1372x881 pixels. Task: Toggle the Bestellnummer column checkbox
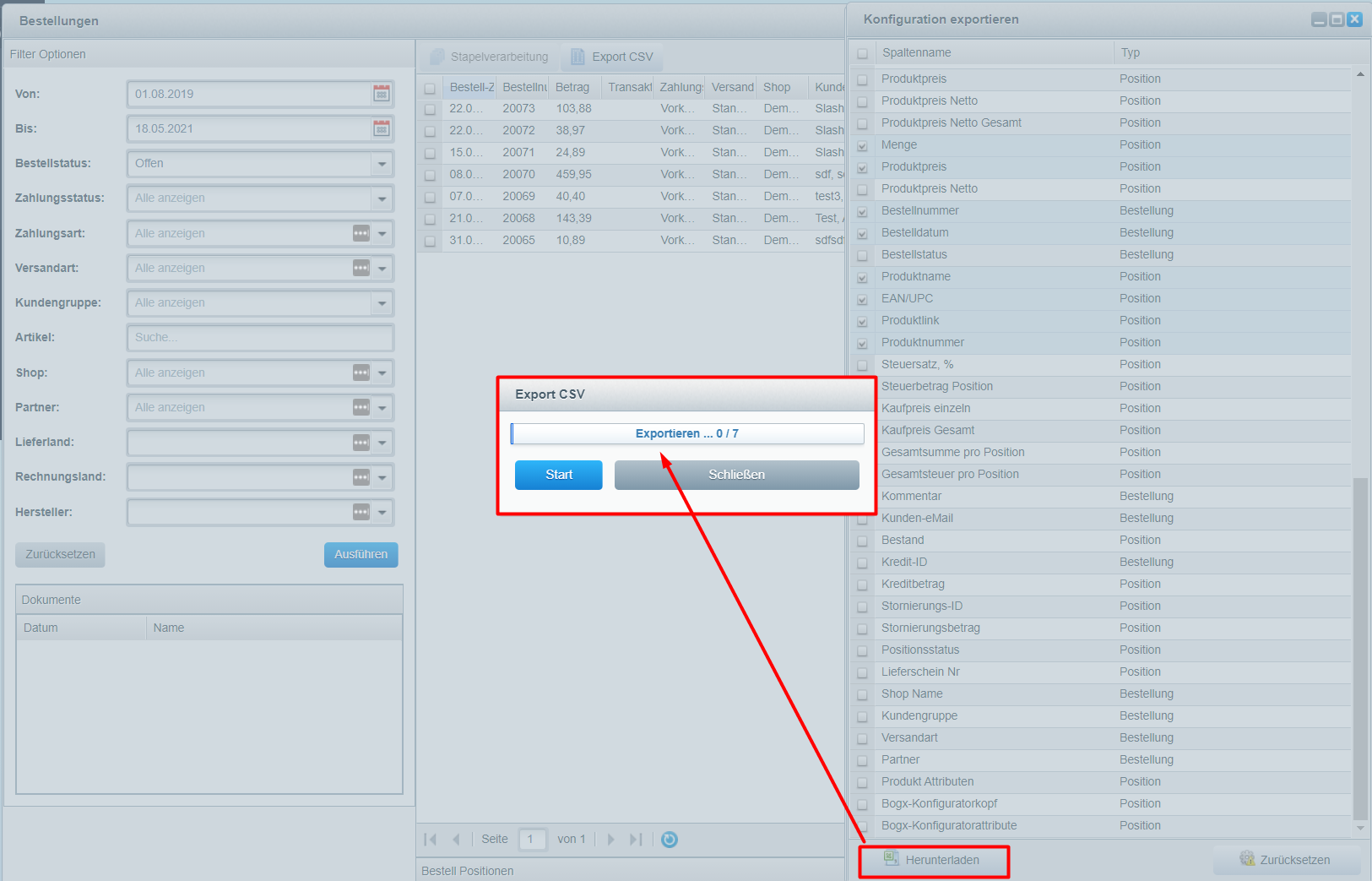[862, 211]
